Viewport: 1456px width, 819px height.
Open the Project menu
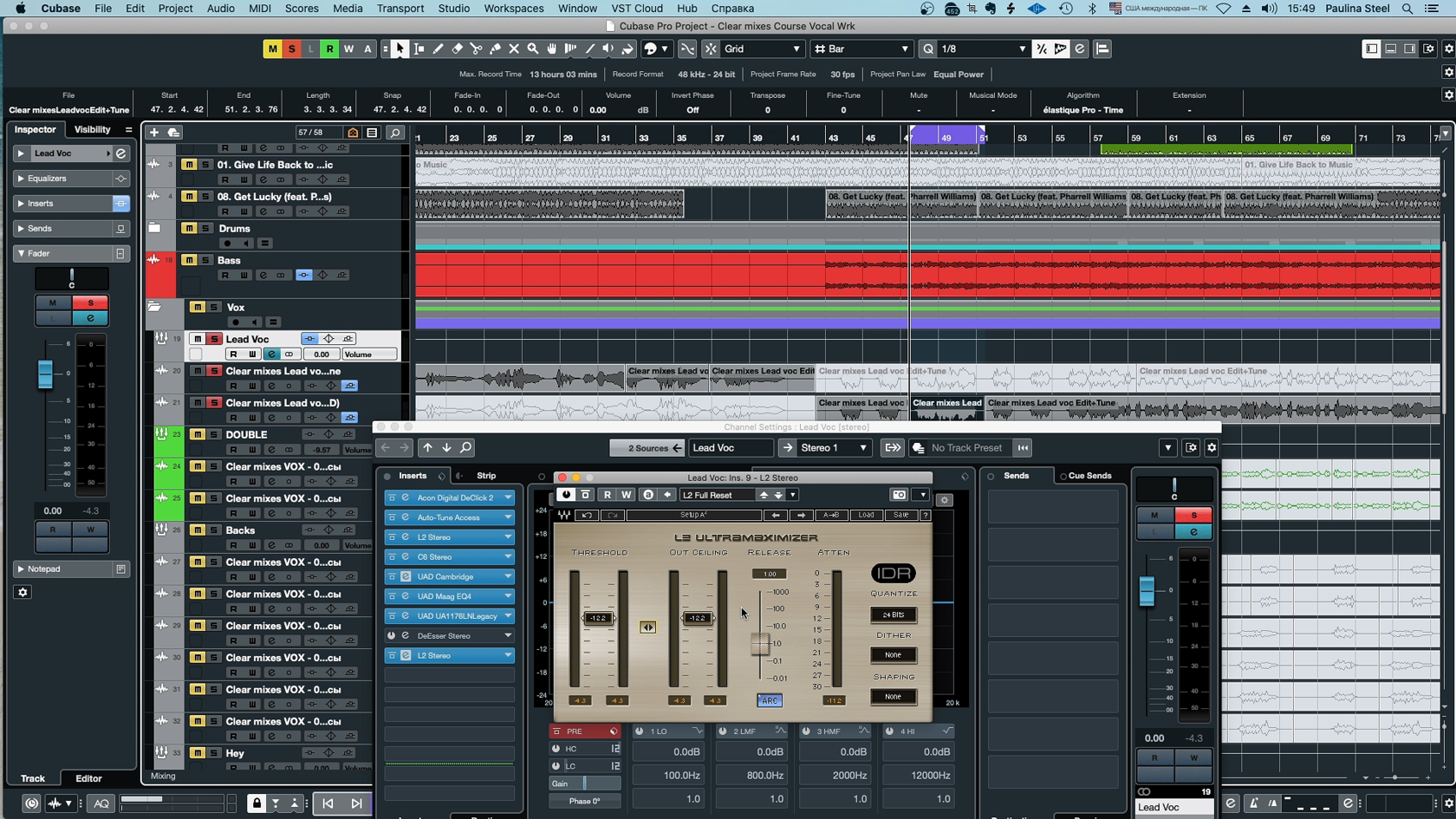coord(175,9)
